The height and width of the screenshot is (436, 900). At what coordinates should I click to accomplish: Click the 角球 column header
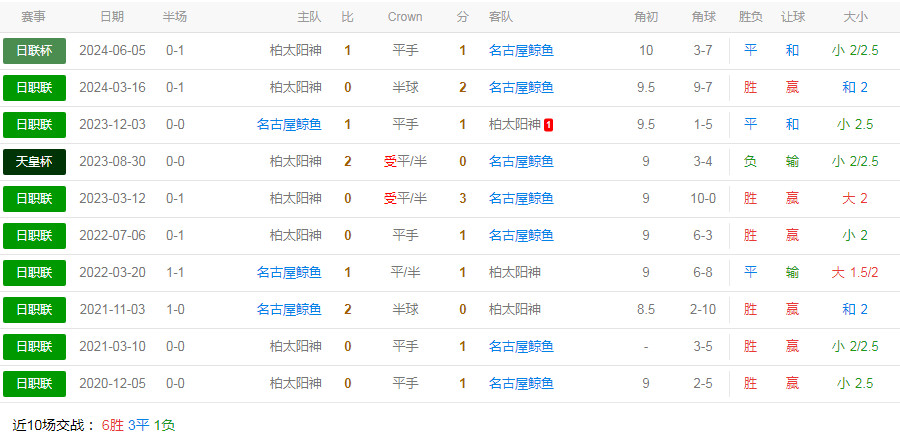[x=703, y=17]
